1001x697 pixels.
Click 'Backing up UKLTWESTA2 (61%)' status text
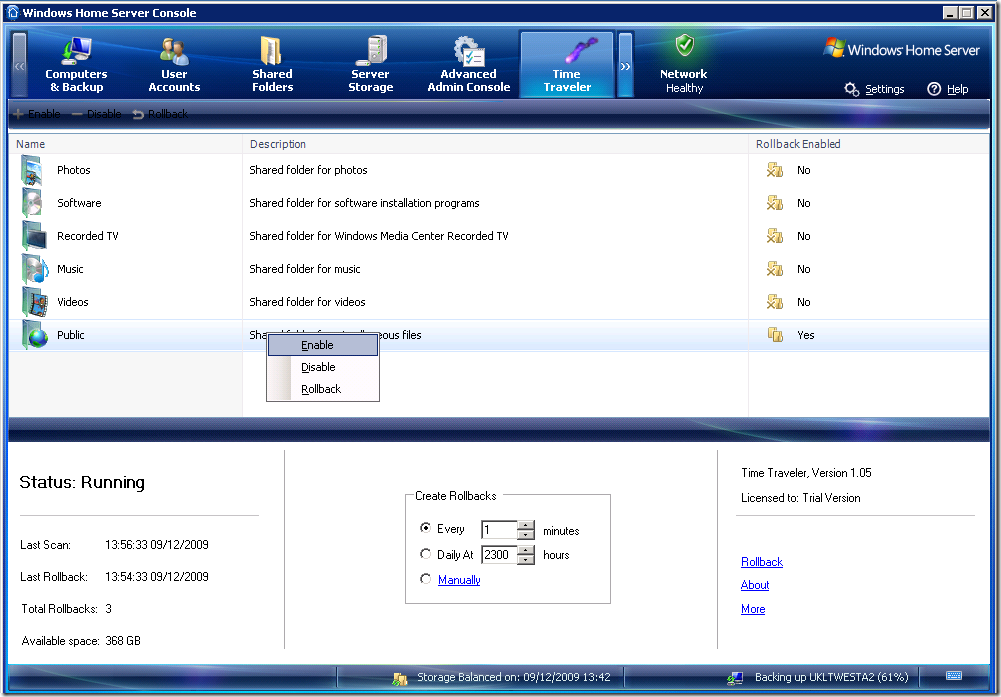coord(831,677)
